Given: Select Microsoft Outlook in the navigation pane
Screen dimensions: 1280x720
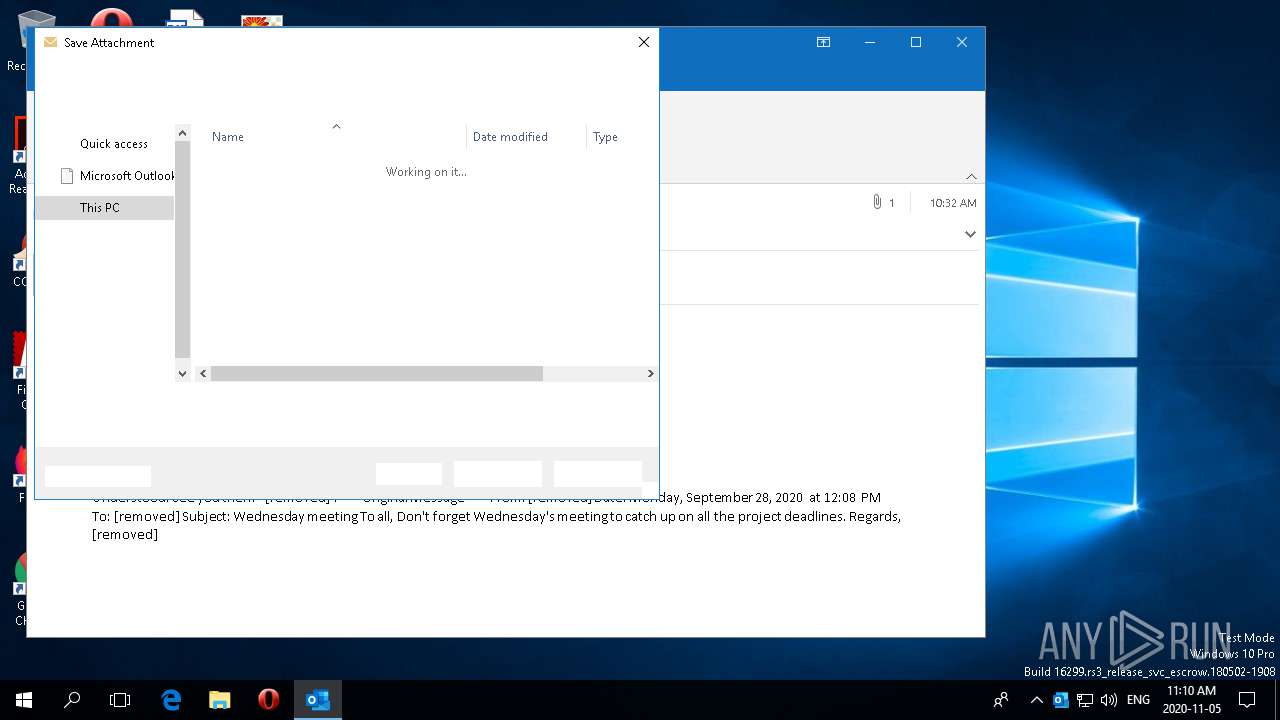Looking at the screenshot, I should coord(127,176).
